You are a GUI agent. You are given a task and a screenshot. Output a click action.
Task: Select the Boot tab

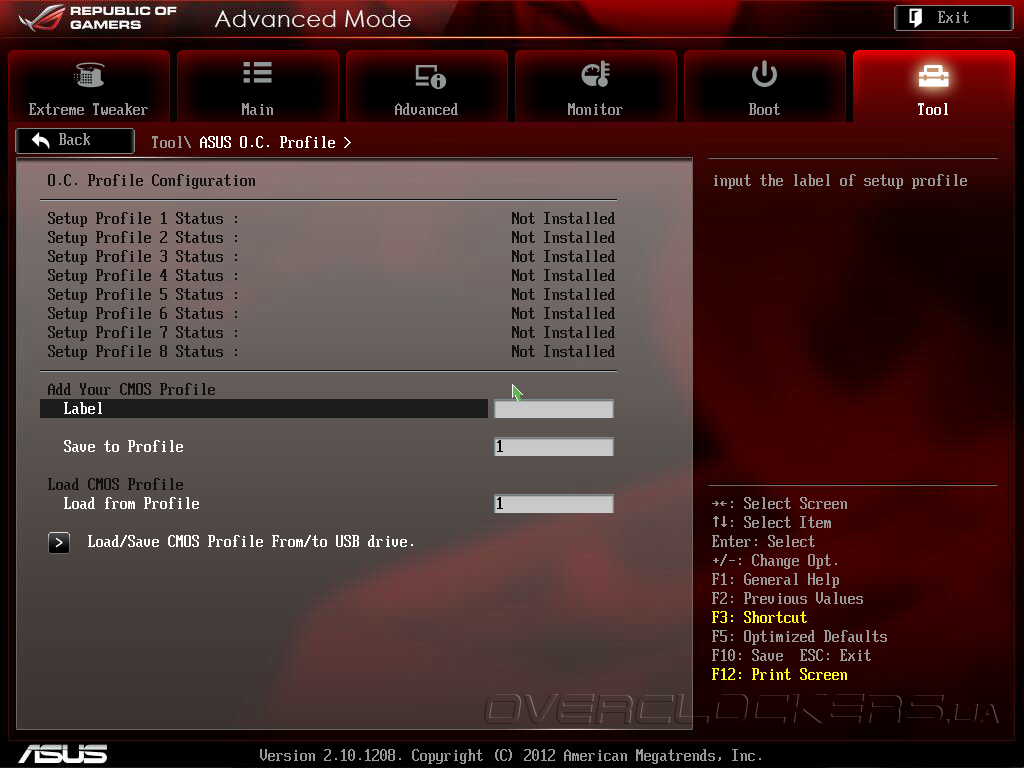765,86
